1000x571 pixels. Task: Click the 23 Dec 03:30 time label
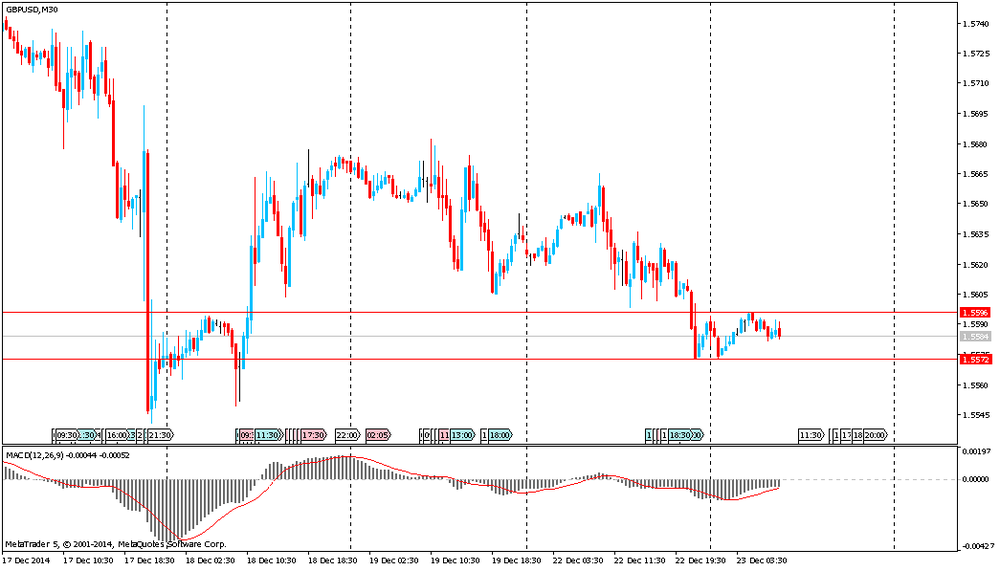760,560
